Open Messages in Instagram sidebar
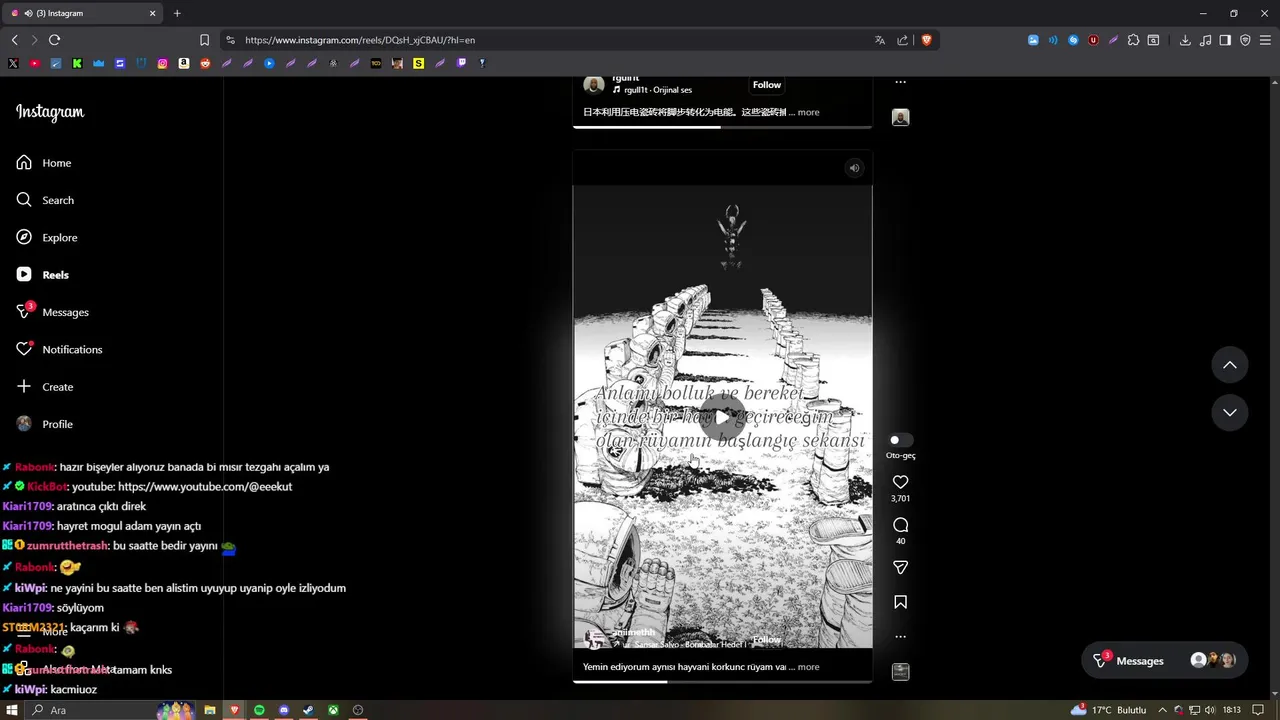Screen dimensions: 1280x720 (52, 312)
